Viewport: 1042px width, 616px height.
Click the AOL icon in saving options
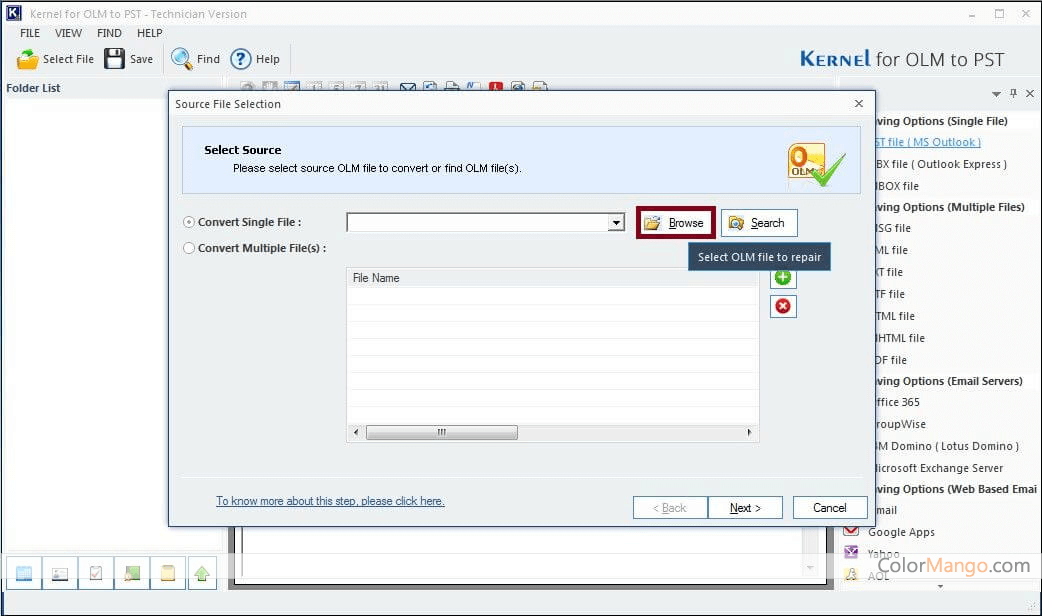[x=851, y=574]
